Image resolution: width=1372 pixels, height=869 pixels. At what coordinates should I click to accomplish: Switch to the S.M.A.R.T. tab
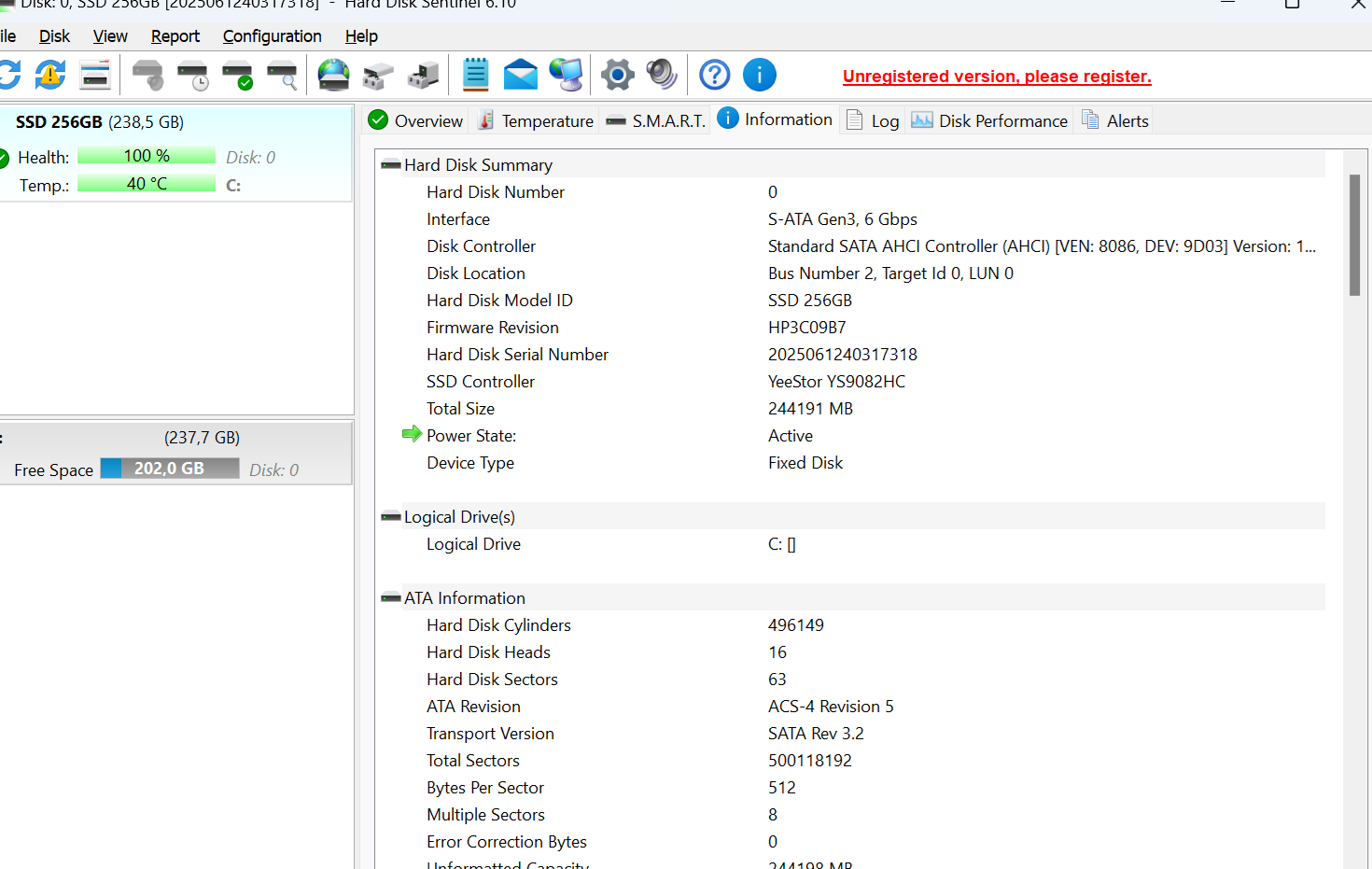point(656,121)
